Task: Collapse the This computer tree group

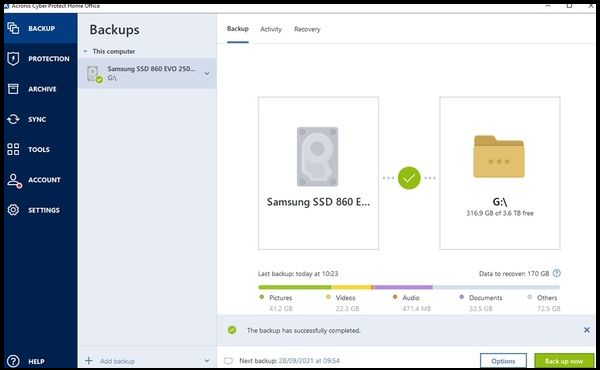Action: pyautogui.click(x=85, y=51)
